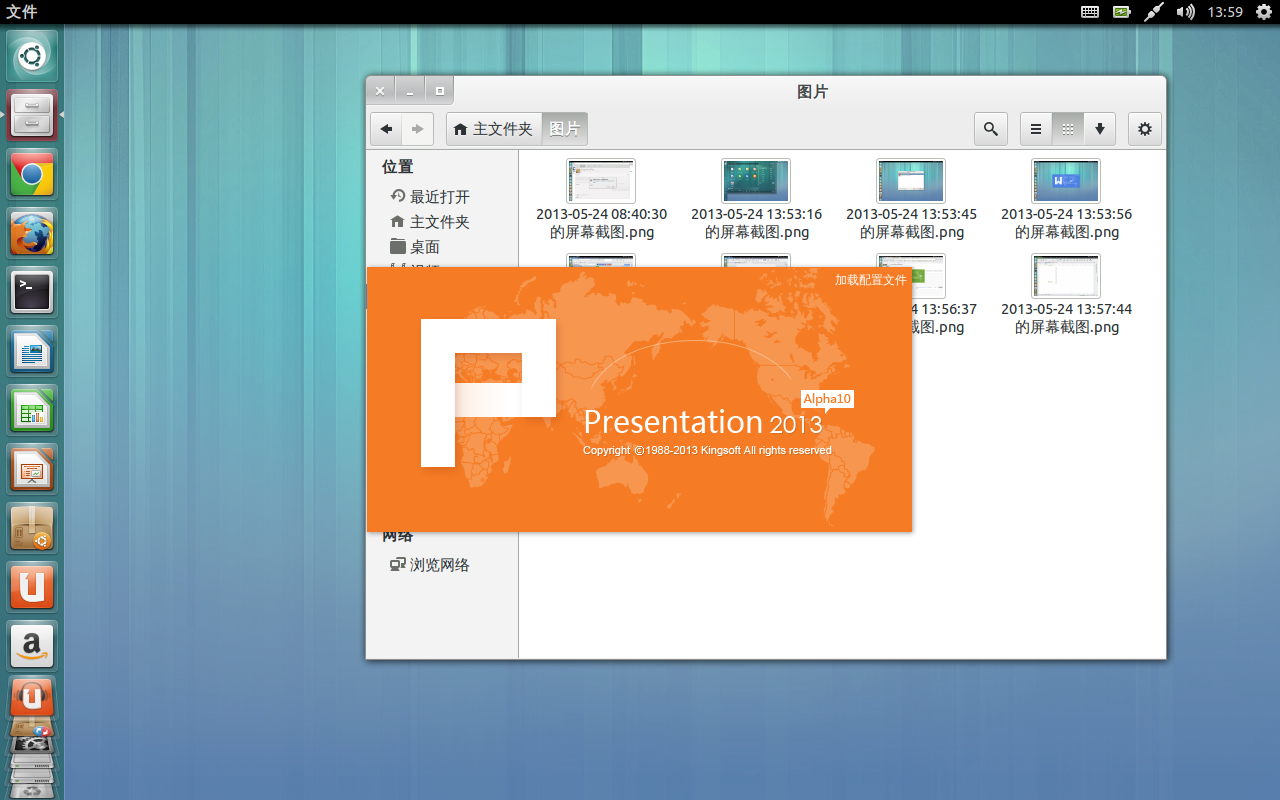Go forward in the file manager
This screenshot has height=800, width=1280.
[x=418, y=129]
